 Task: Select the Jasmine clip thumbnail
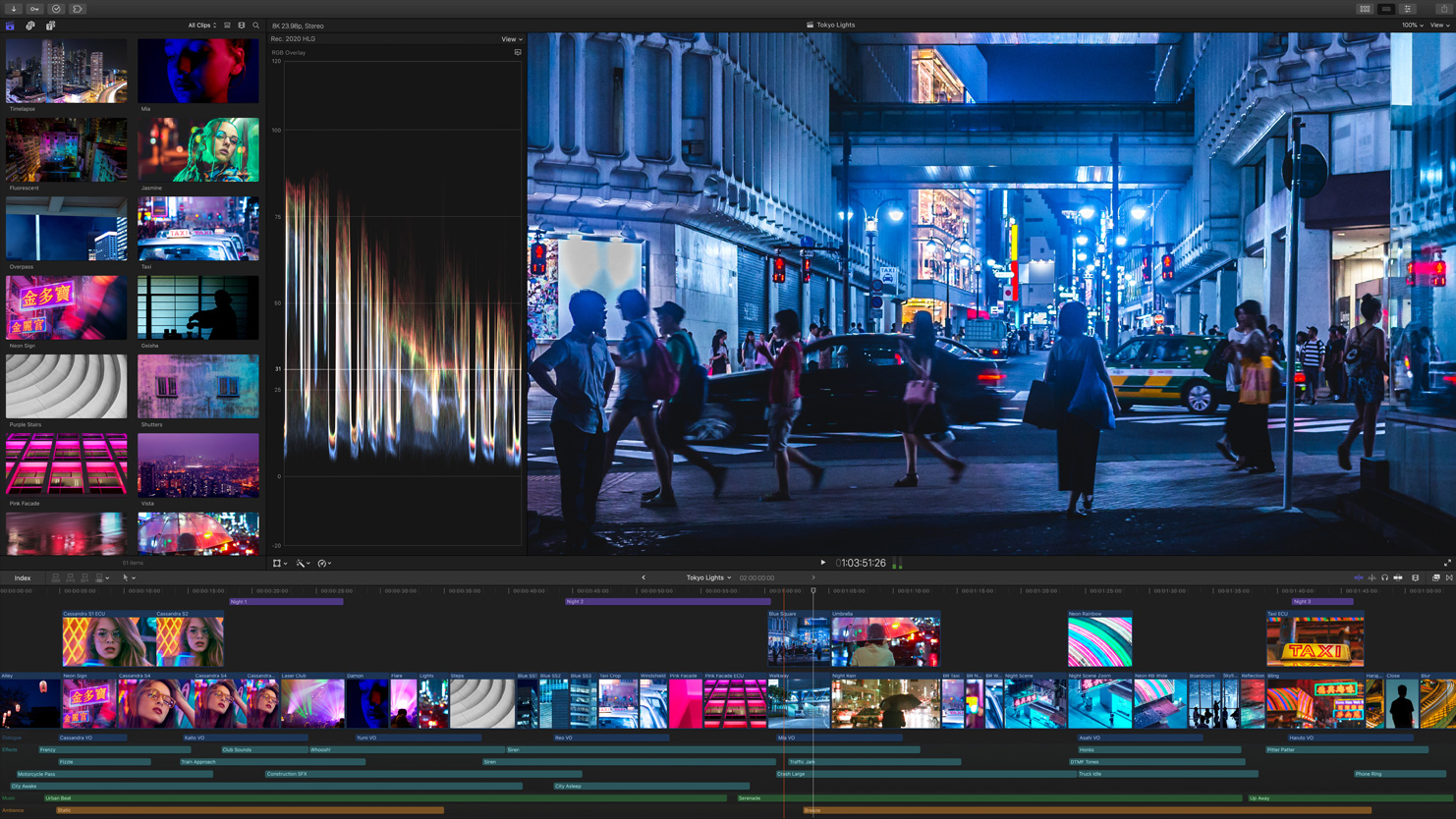pyautogui.click(x=198, y=150)
